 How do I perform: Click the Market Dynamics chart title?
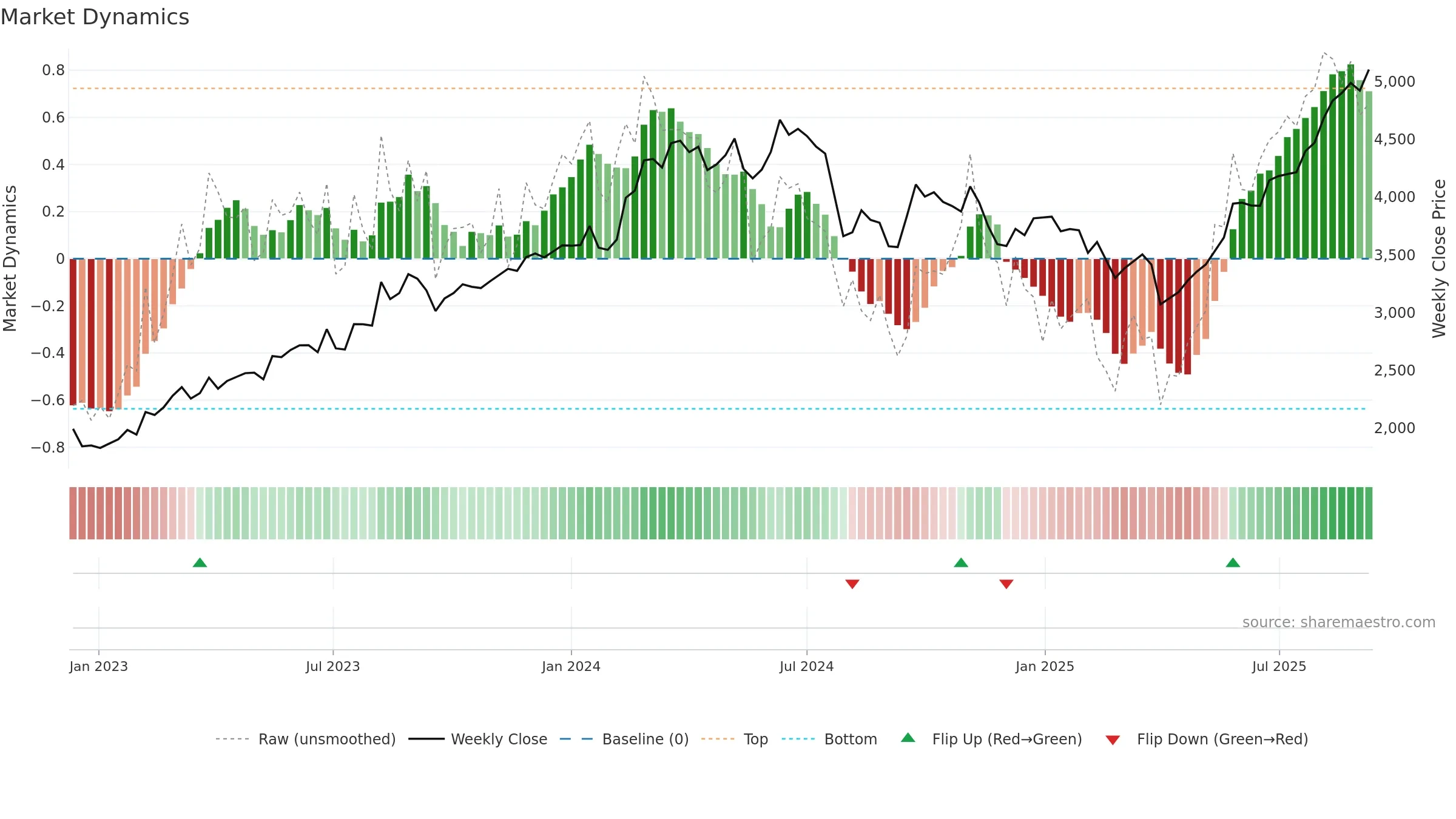pos(95,17)
